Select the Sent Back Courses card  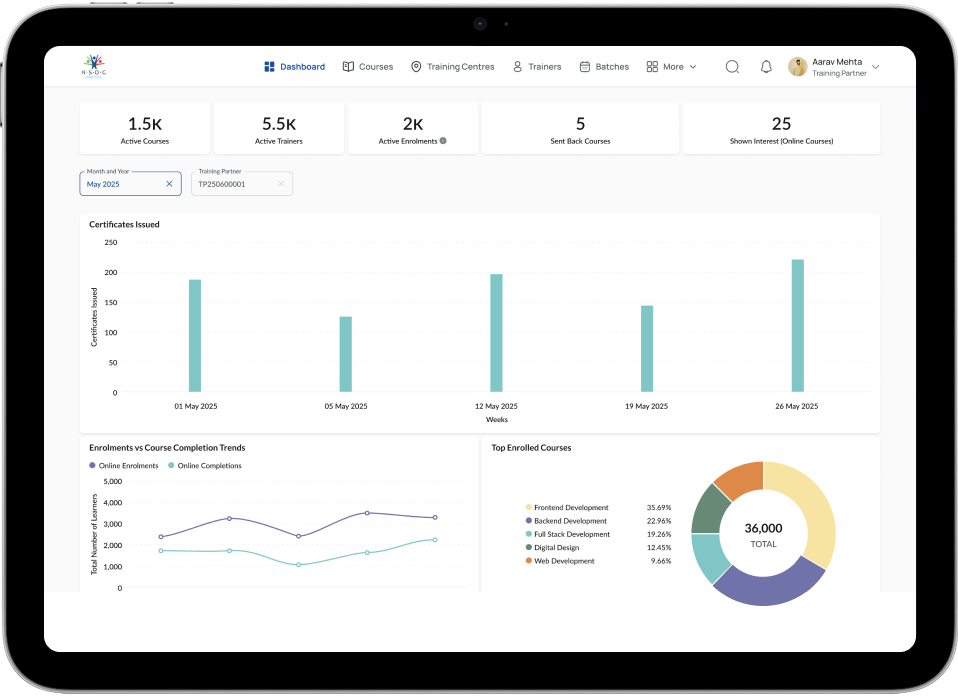580,128
